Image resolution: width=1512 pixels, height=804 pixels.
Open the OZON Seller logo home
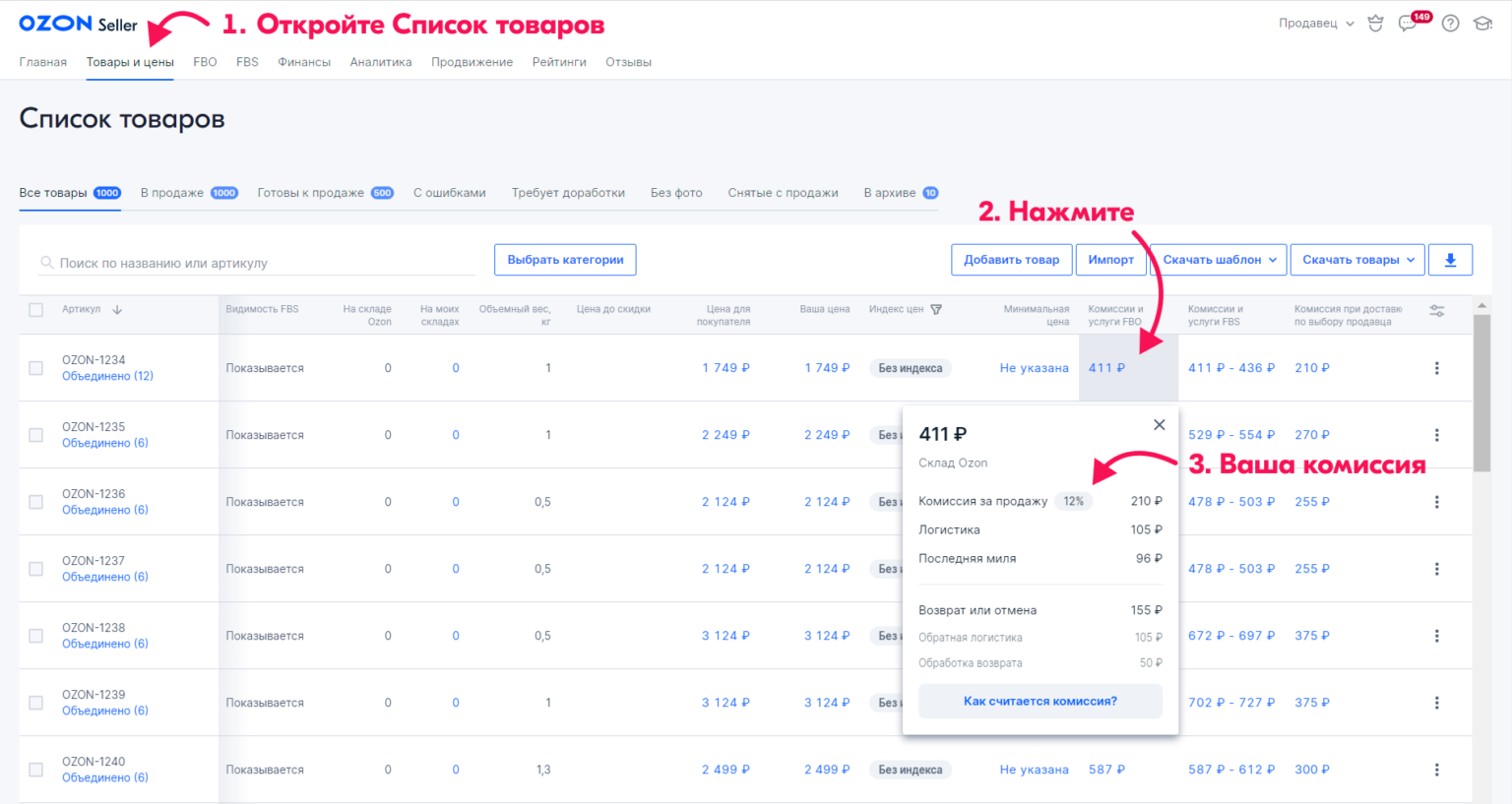click(x=78, y=24)
